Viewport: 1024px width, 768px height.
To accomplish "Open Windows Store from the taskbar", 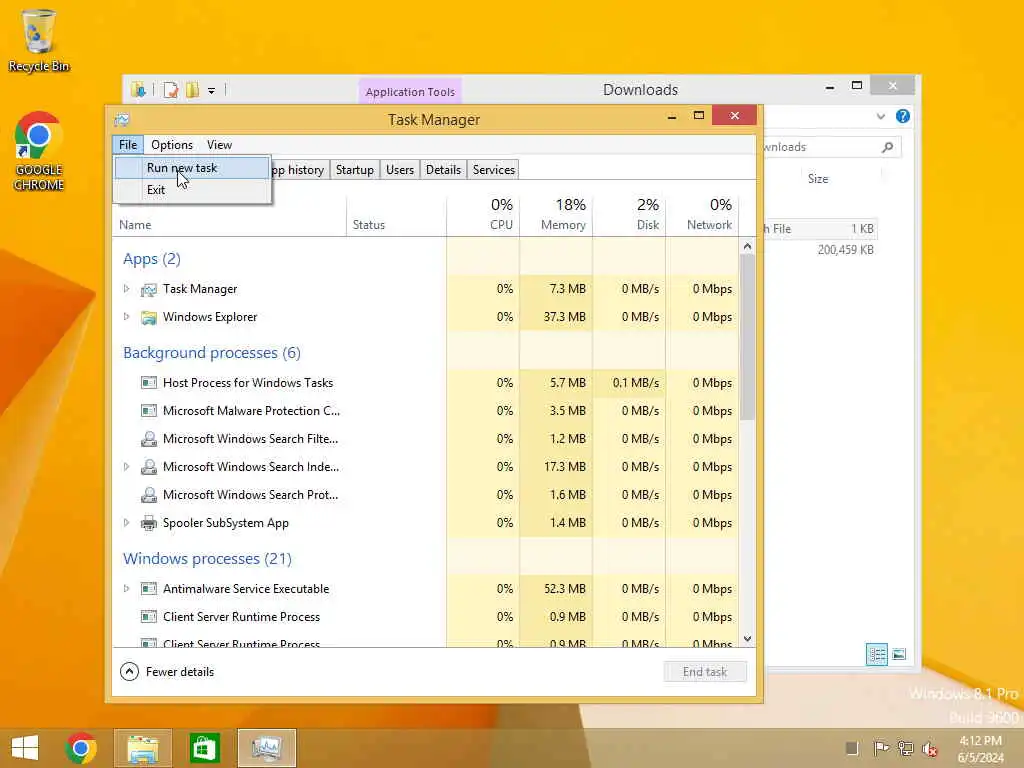I will tap(204, 748).
